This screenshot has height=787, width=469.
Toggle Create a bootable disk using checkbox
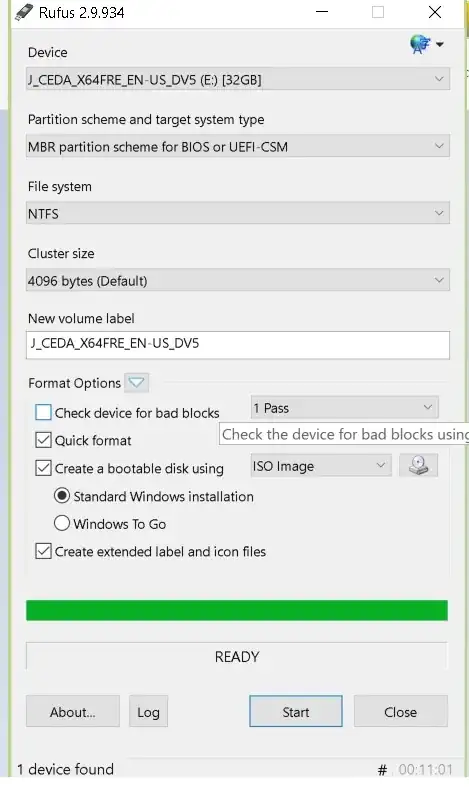point(43,468)
